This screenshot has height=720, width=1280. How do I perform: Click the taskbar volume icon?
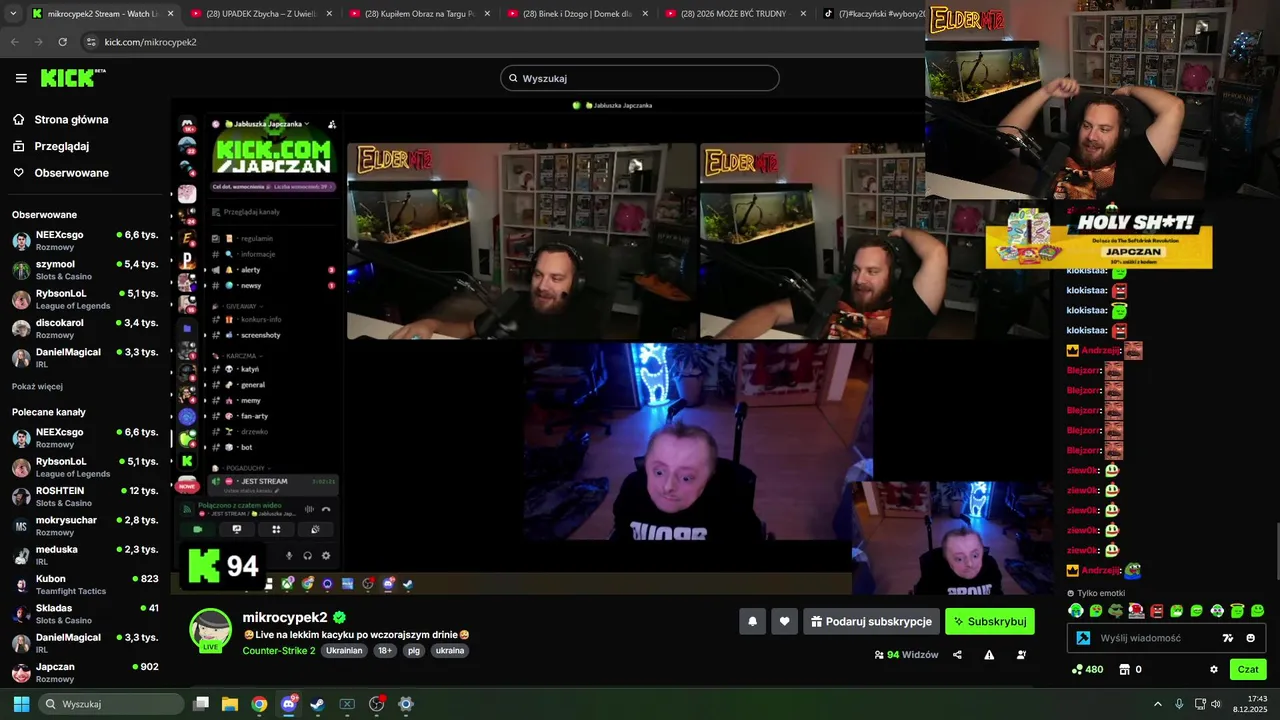tap(1216, 704)
